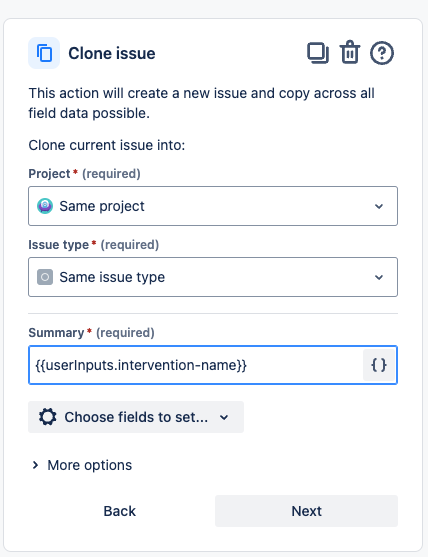
Task: Click the chevron arrow of the Issue type field
Action: [379, 277]
